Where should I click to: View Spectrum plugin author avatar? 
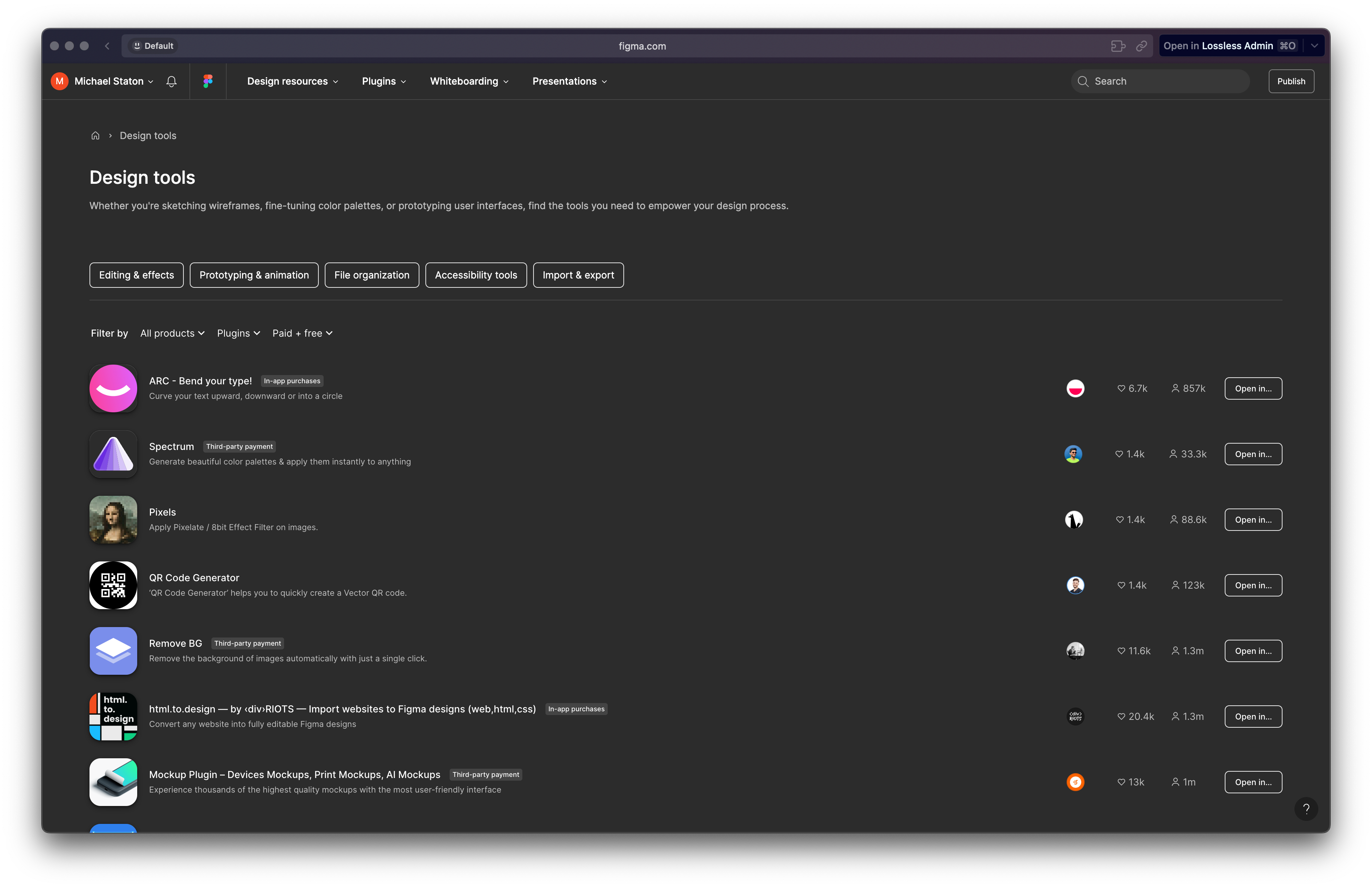[x=1073, y=454]
